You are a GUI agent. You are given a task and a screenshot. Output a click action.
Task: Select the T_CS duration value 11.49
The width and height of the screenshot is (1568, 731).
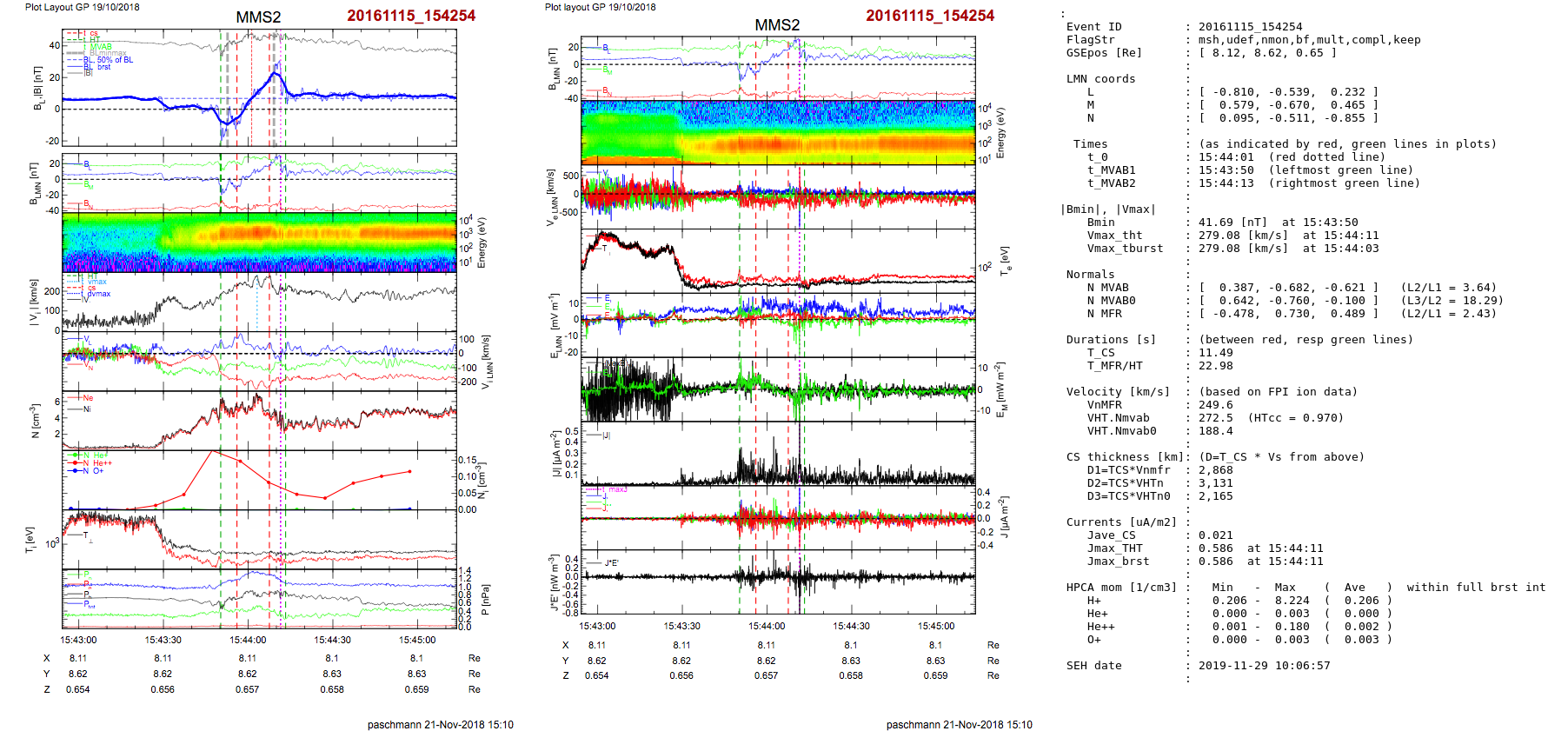click(x=1215, y=353)
